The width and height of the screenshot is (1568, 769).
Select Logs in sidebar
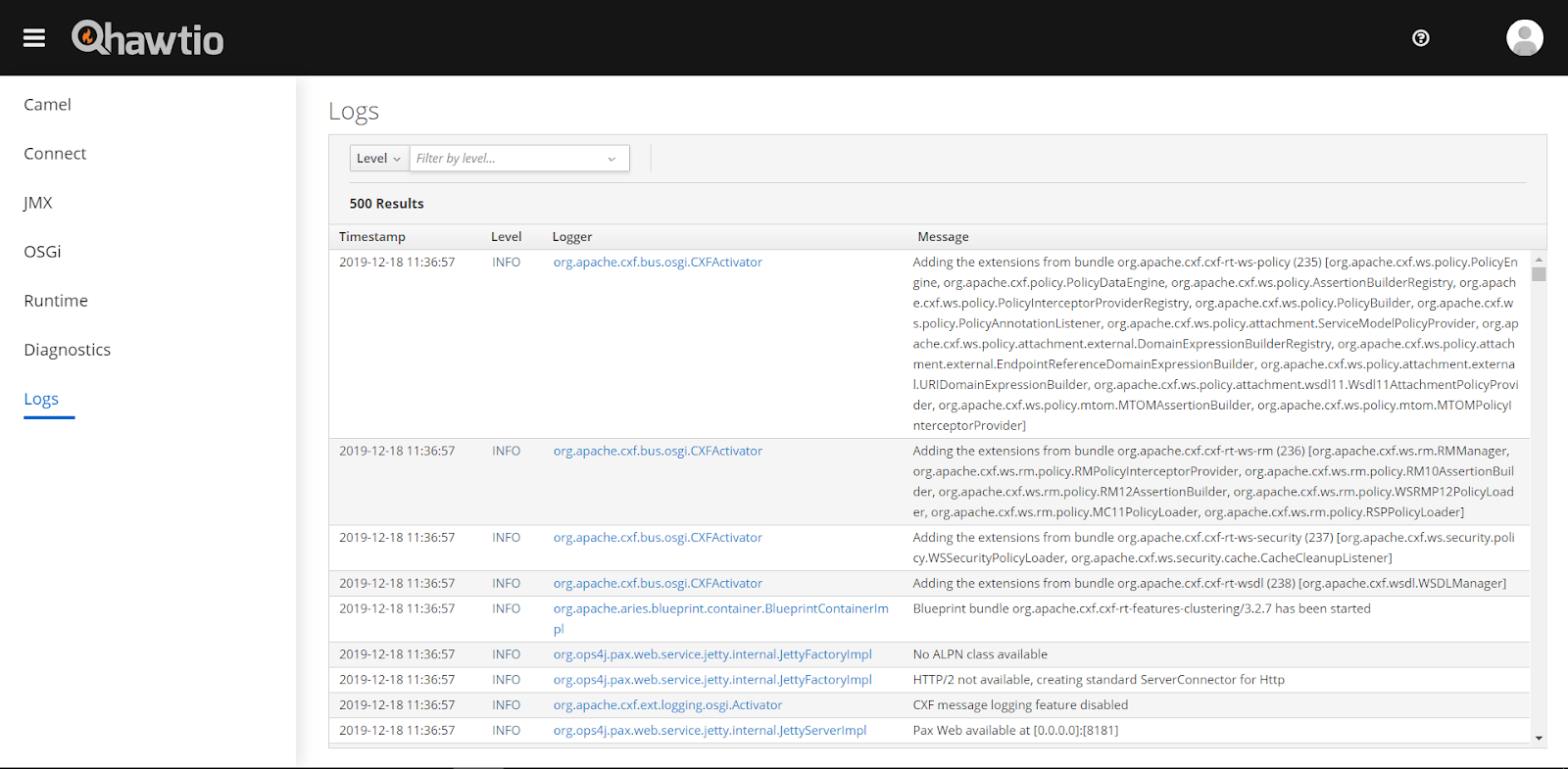click(41, 399)
